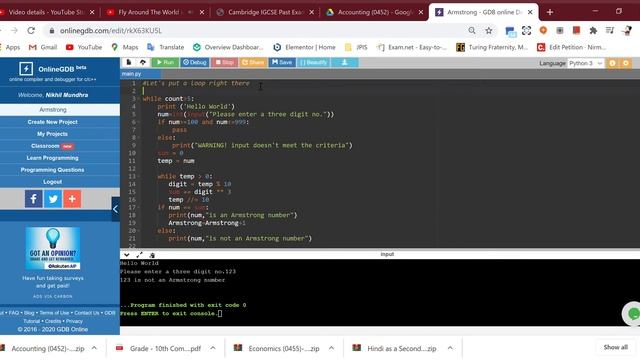Switch to the Cambridge IGCSE Past Exam tab
Image resolution: width=640 pixels, height=360 pixels.
[x=265, y=12]
